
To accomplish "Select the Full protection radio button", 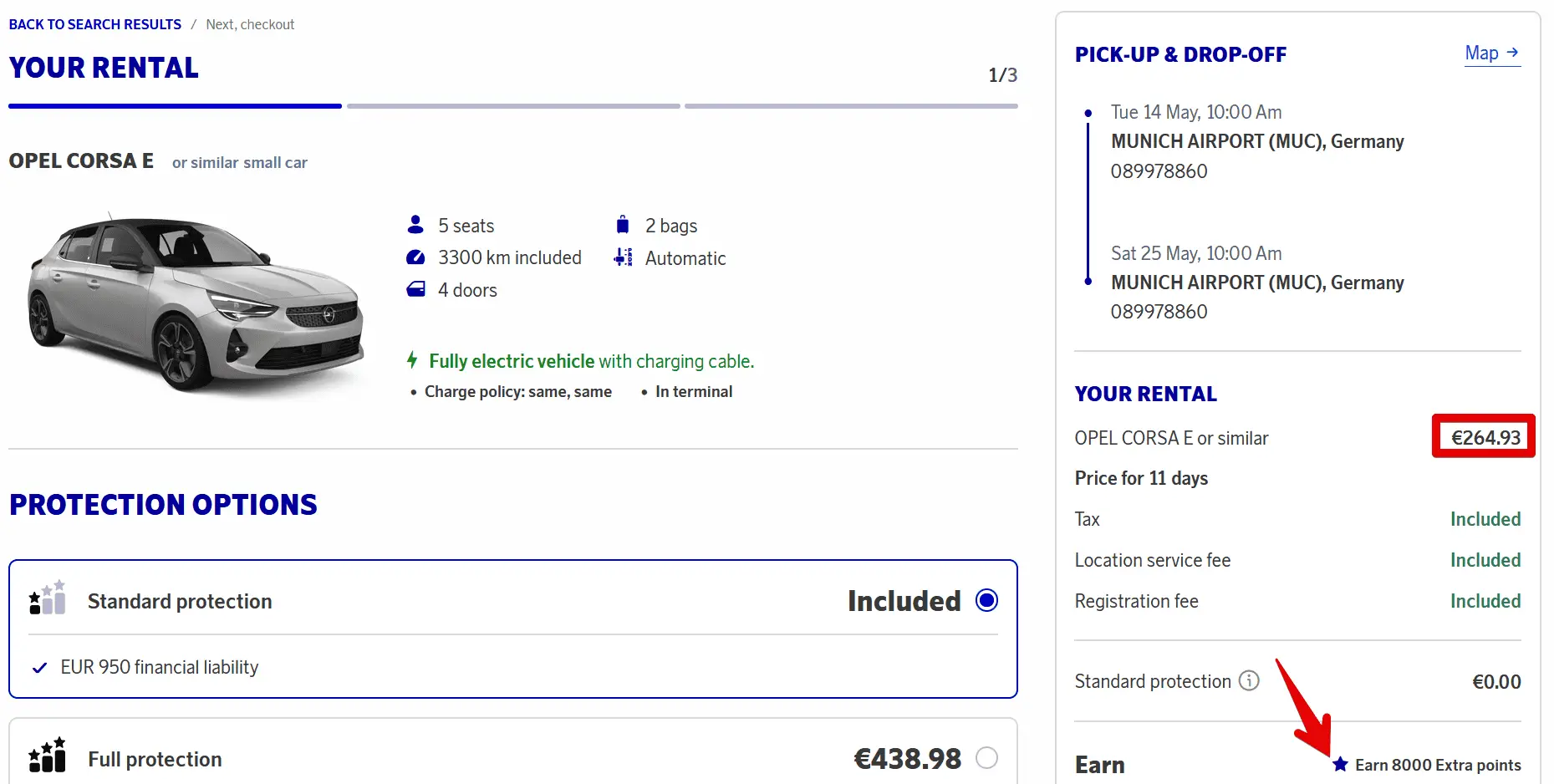I will (x=986, y=757).
